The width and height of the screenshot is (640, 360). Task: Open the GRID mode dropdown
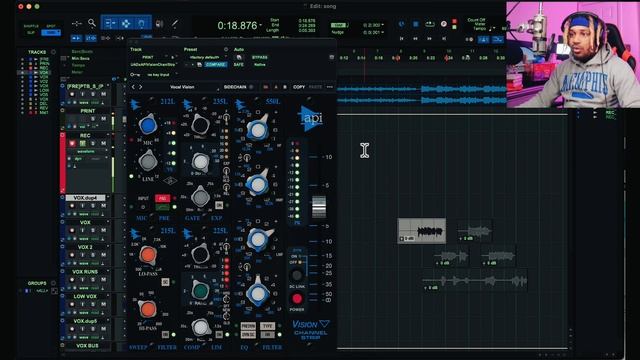click(x=51, y=33)
